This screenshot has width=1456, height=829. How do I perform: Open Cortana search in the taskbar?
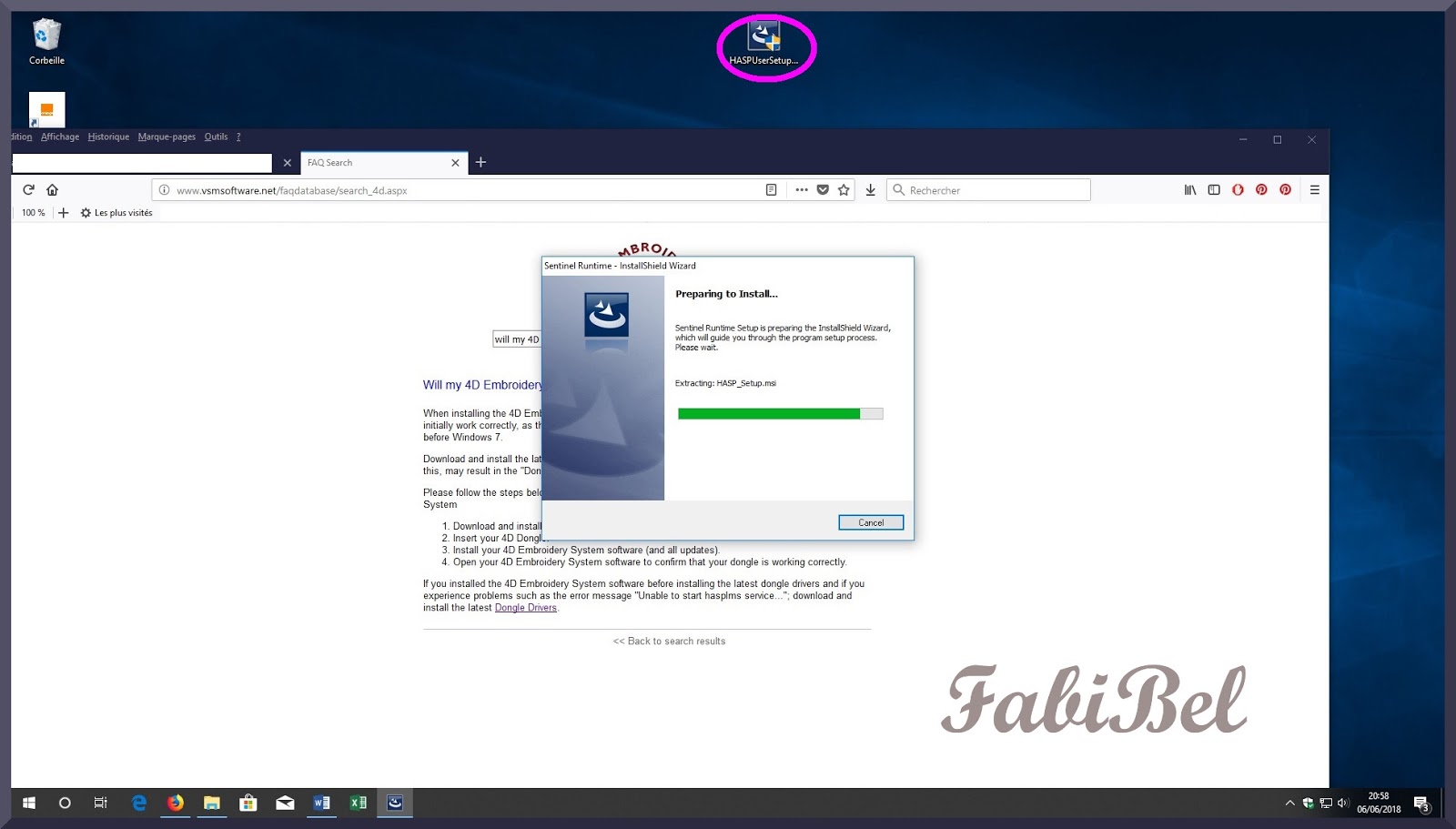pyautogui.click(x=65, y=803)
